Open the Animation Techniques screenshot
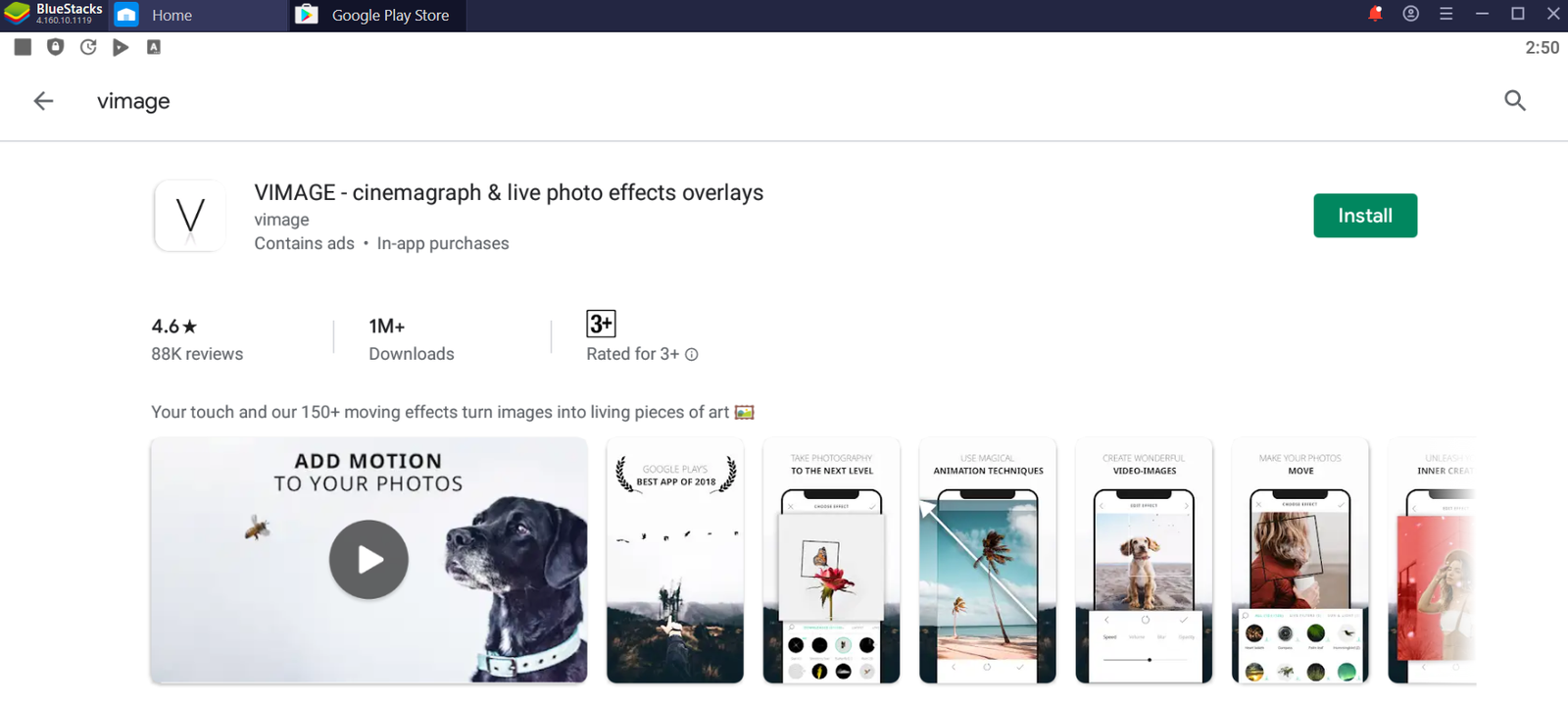This screenshot has height=706, width=1568. [x=988, y=560]
